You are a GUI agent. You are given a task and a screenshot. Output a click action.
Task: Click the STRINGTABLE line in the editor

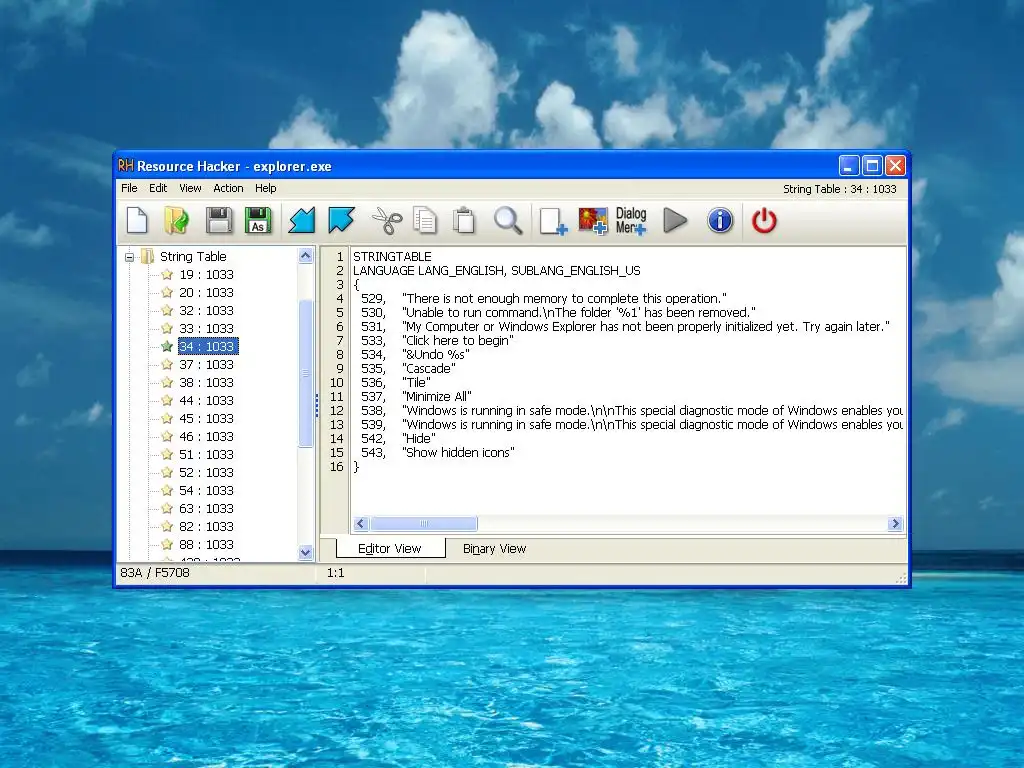[392, 257]
